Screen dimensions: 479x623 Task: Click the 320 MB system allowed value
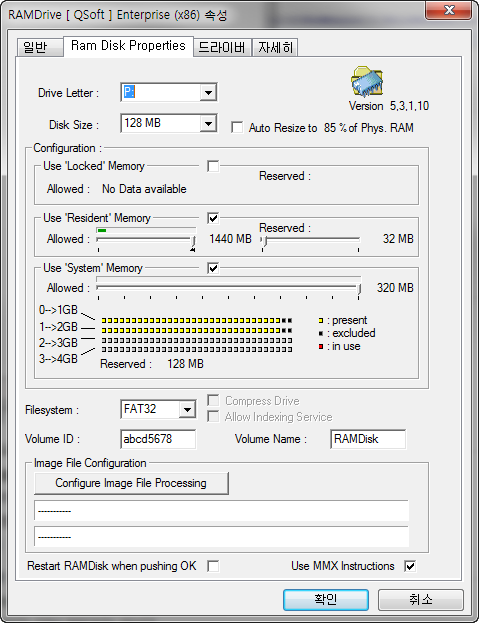[395, 288]
